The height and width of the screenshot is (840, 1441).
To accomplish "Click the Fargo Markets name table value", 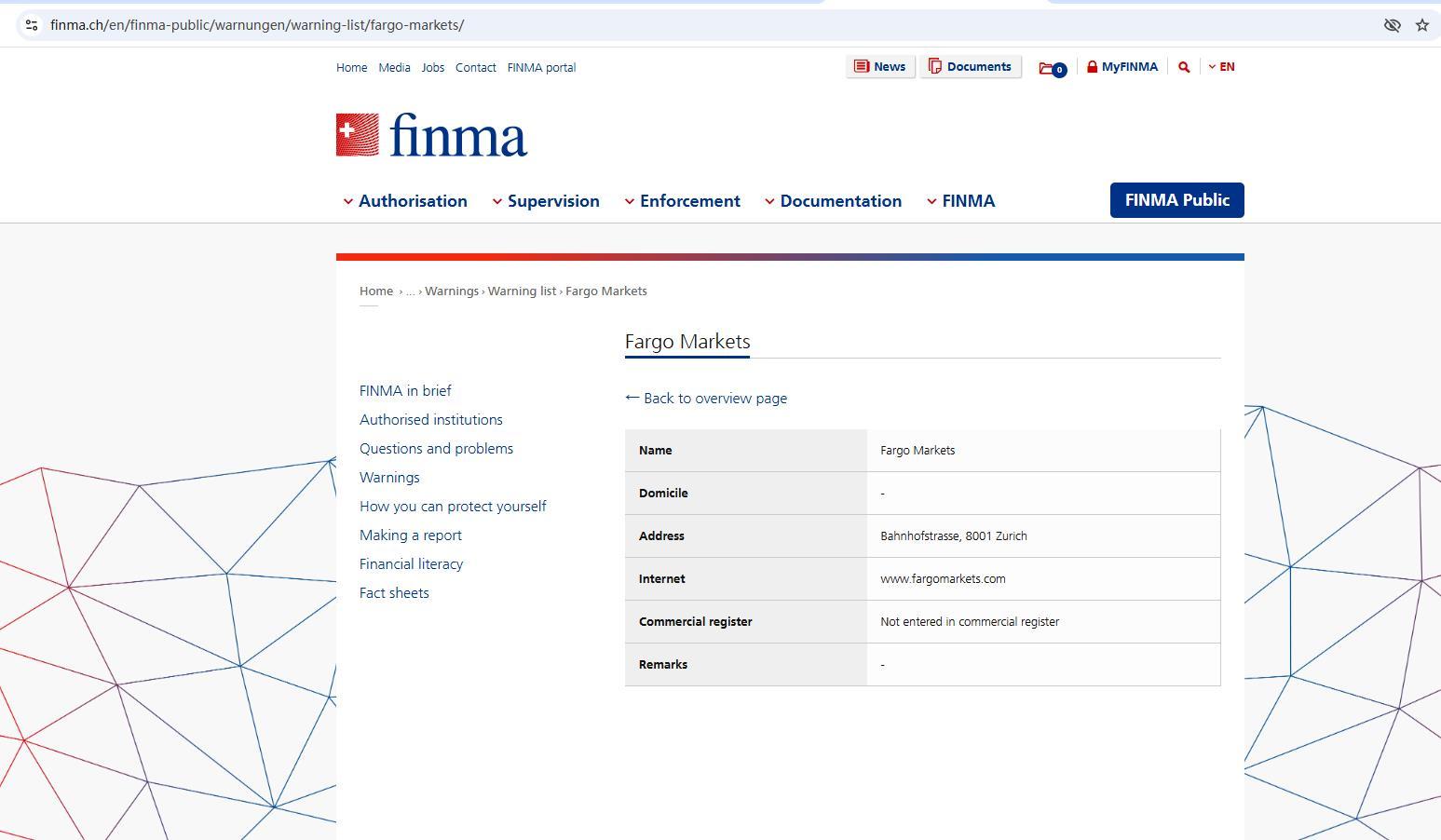I will pos(918,451).
